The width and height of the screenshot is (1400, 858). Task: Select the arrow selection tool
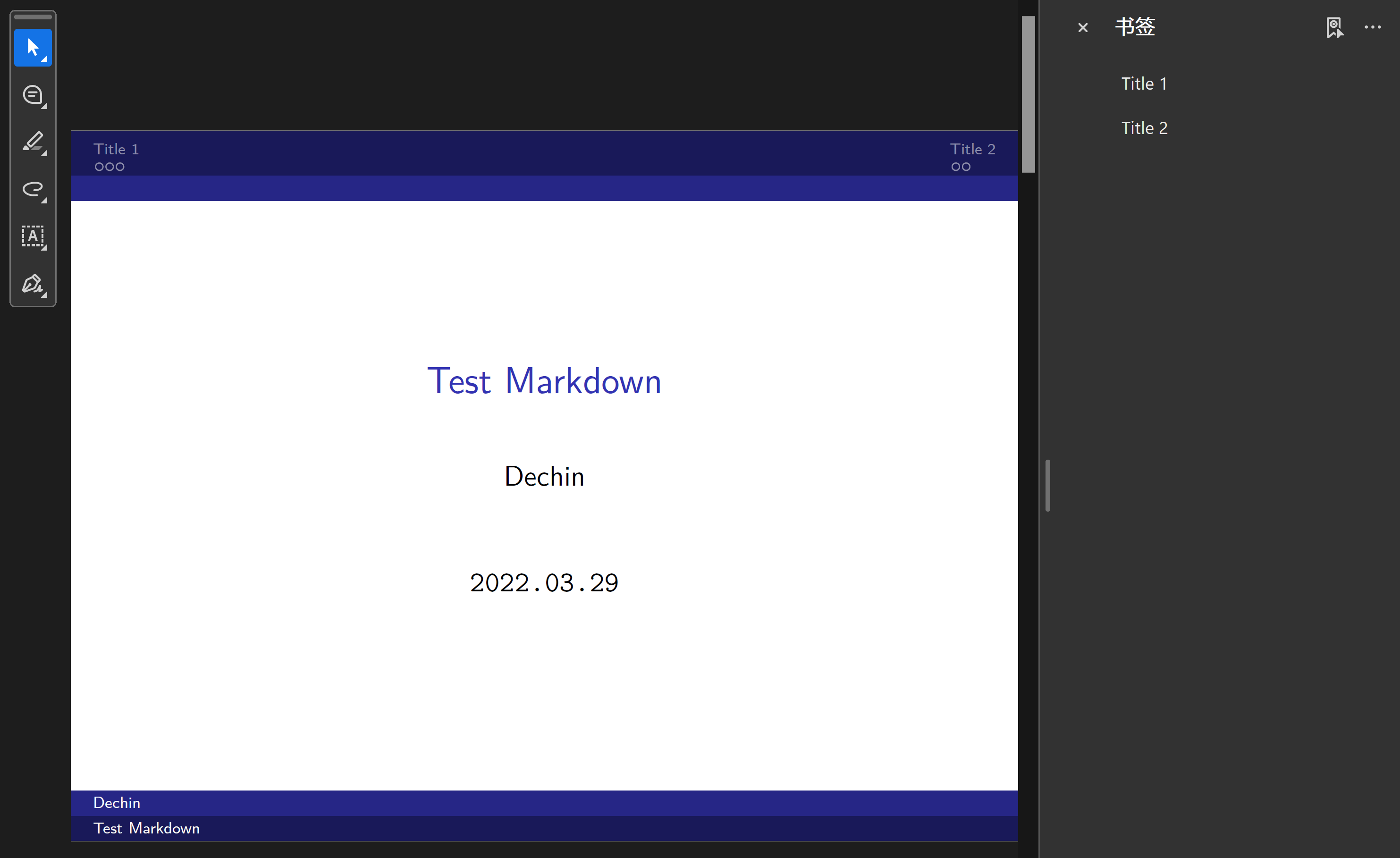[x=33, y=48]
